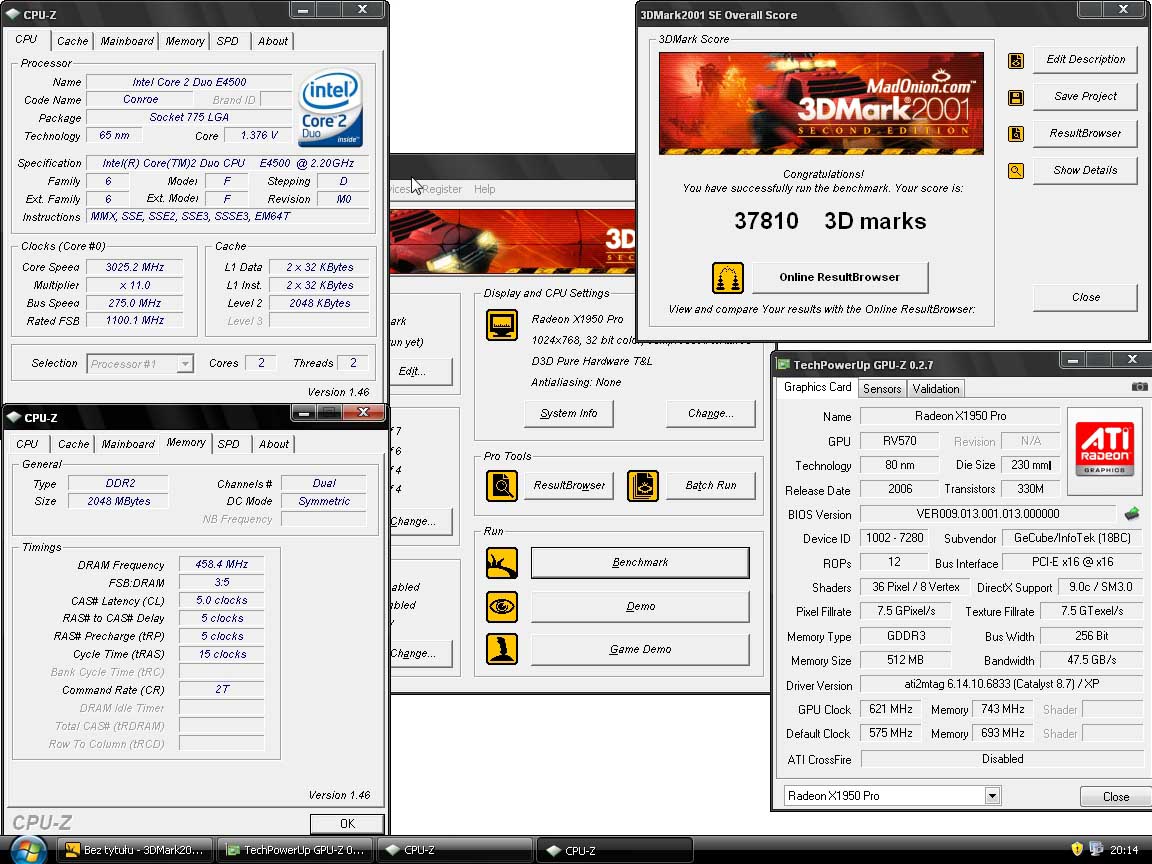Click the Name field showing Intel Core 2 Duo E4500
The width and height of the screenshot is (1152, 864).
click(x=190, y=82)
